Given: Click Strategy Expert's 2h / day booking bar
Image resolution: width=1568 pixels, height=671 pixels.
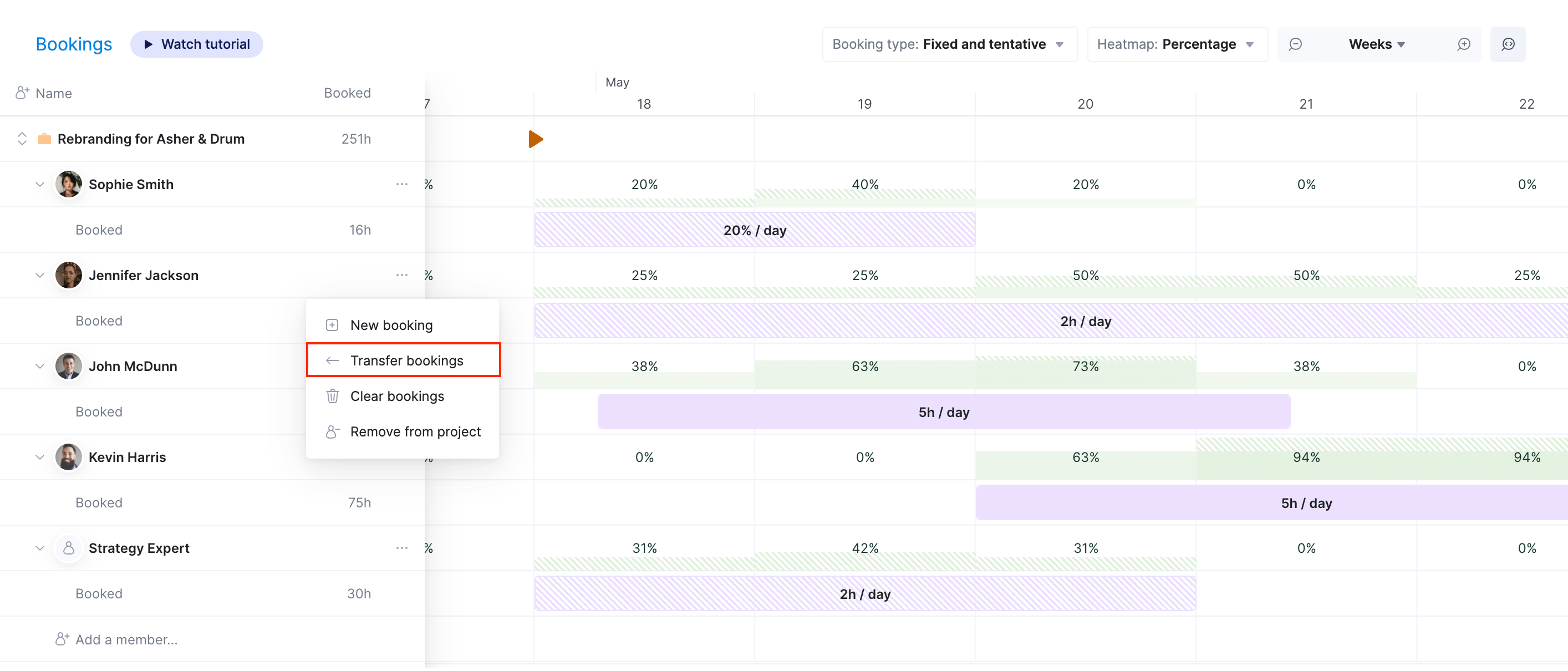Looking at the screenshot, I should [865, 594].
